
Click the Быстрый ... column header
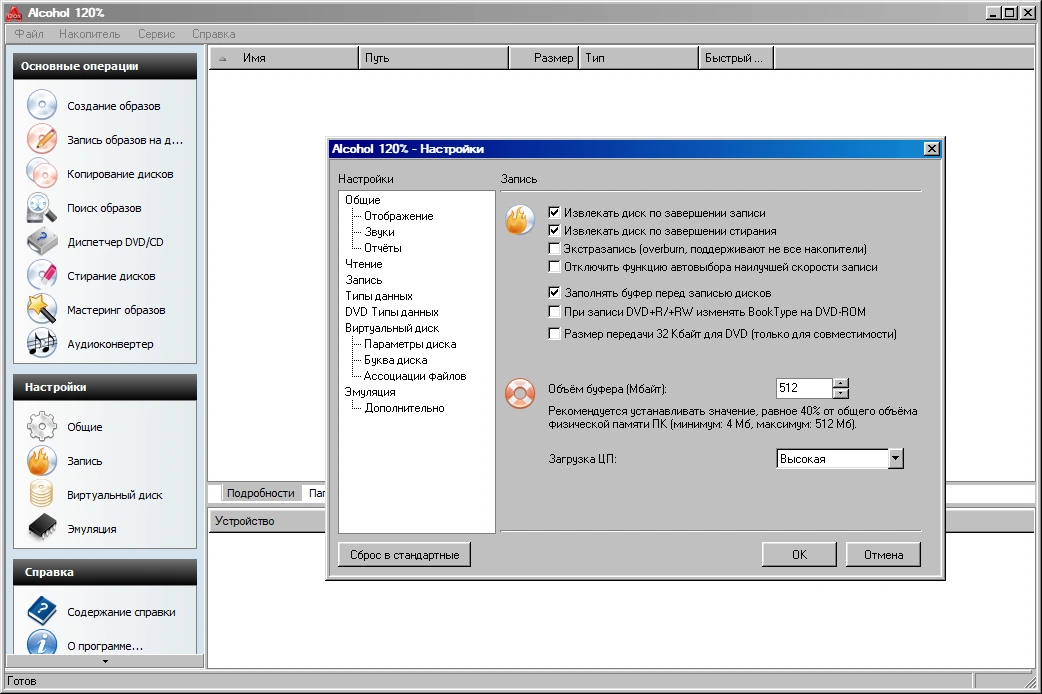(x=736, y=58)
